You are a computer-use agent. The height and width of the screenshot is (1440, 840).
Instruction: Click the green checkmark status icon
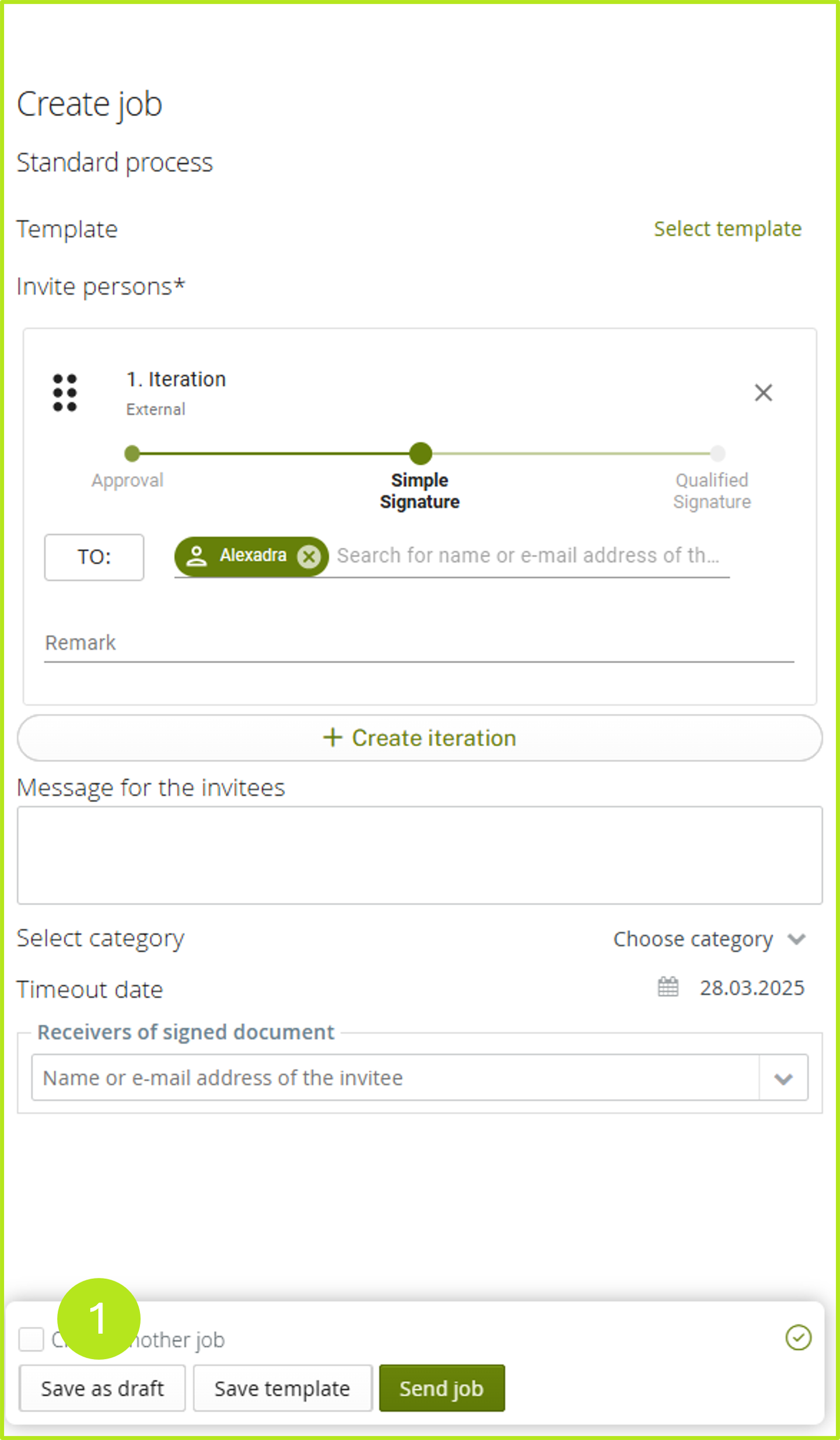tap(798, 1337)
